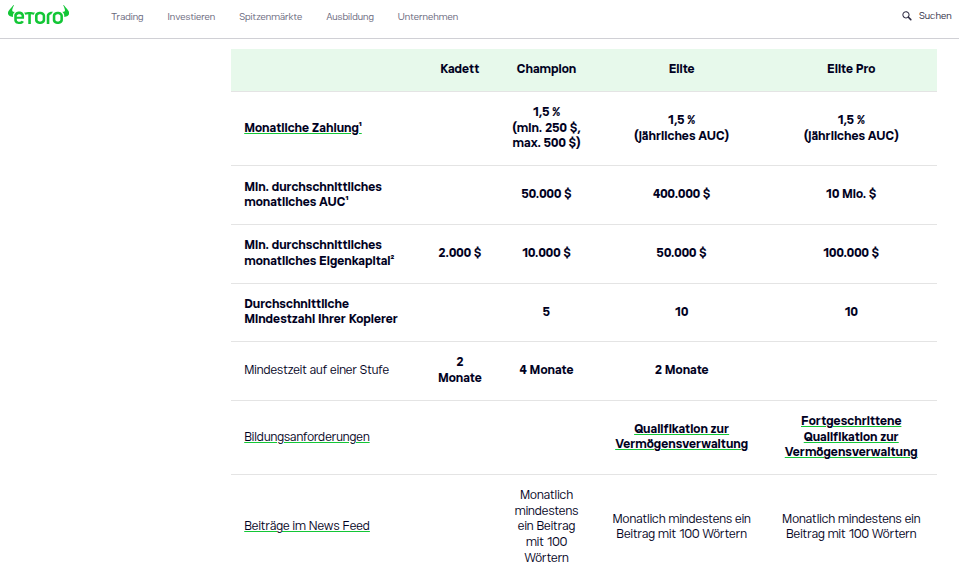Open the Bildungsanforderungen link
This screenshot has width=959, height=569.
click(306, 437)
